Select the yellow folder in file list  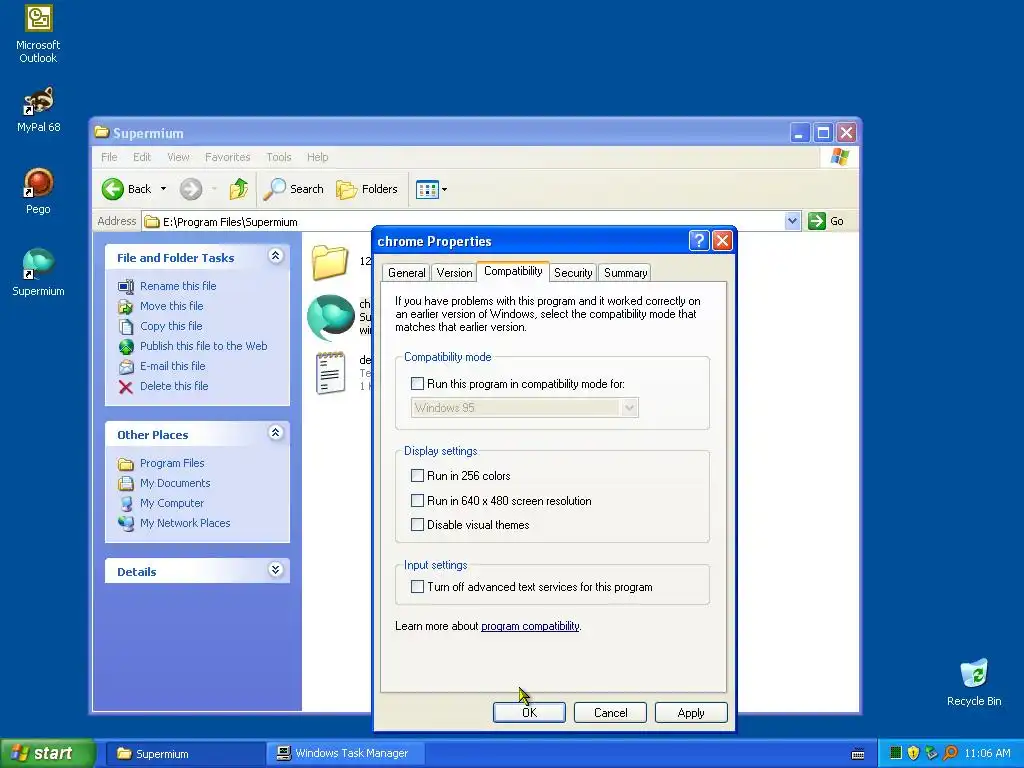(x=330, y=261)
